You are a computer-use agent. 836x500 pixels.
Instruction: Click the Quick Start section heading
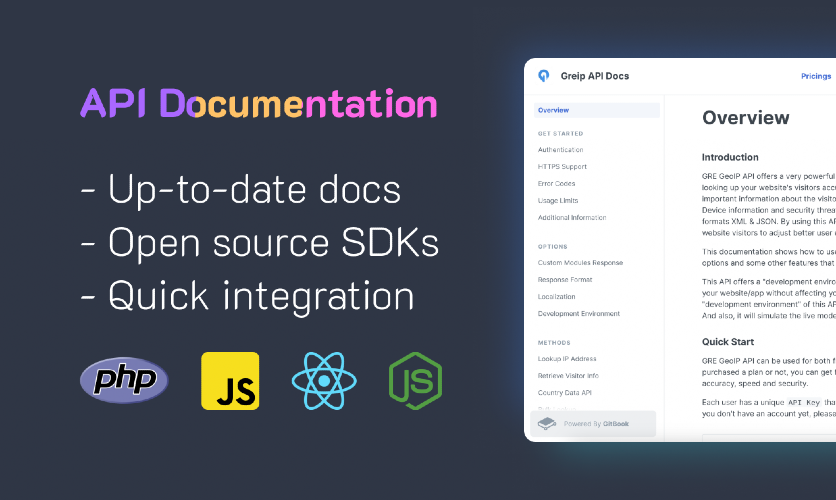point(728,342)
